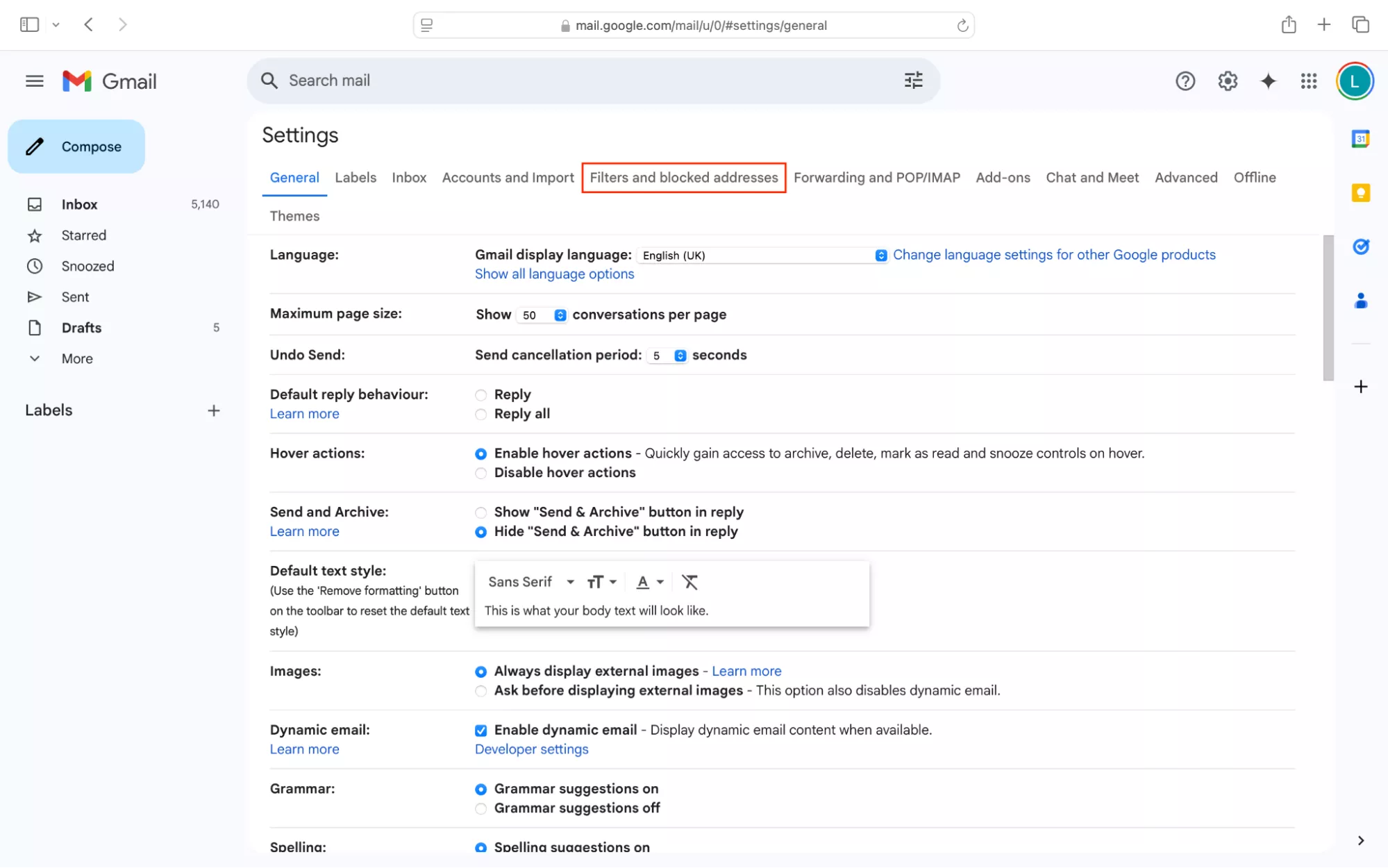Click the Settings gear icon
The image size is (1388, 868).
click(x=1227, y=81)
